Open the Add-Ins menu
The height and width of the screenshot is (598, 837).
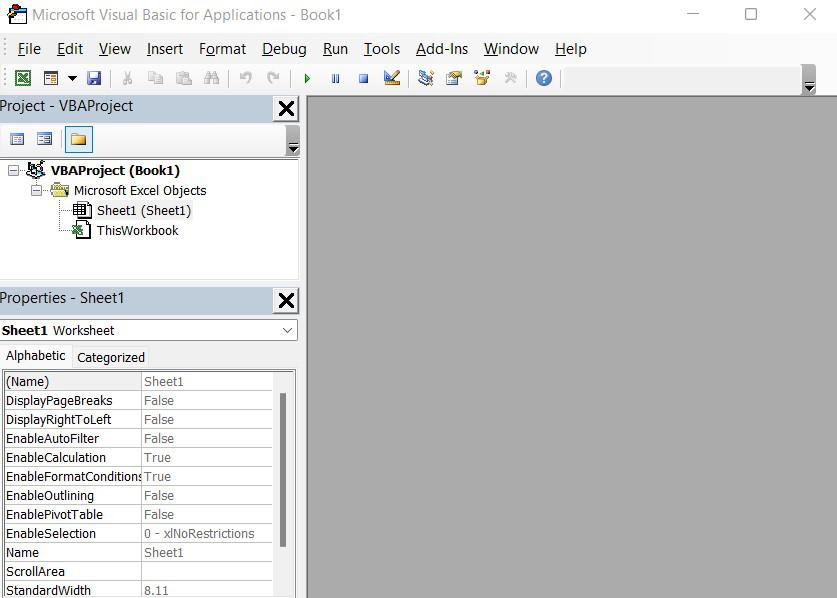pyautogui.click(x=441, y=49)
